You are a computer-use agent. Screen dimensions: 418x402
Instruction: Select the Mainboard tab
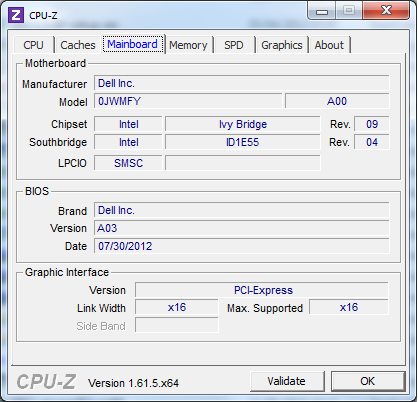point(133,44)
